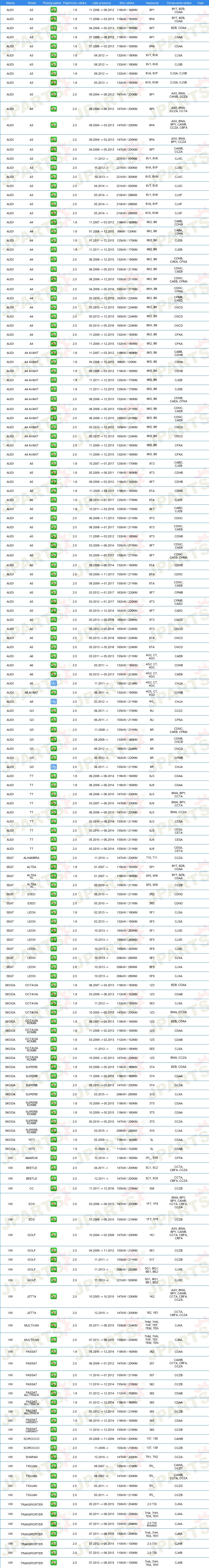Click fuel icon in VW GOLF CJXB row
The height and width of the screenshot is (1568, 209).
pos(53,1269)
